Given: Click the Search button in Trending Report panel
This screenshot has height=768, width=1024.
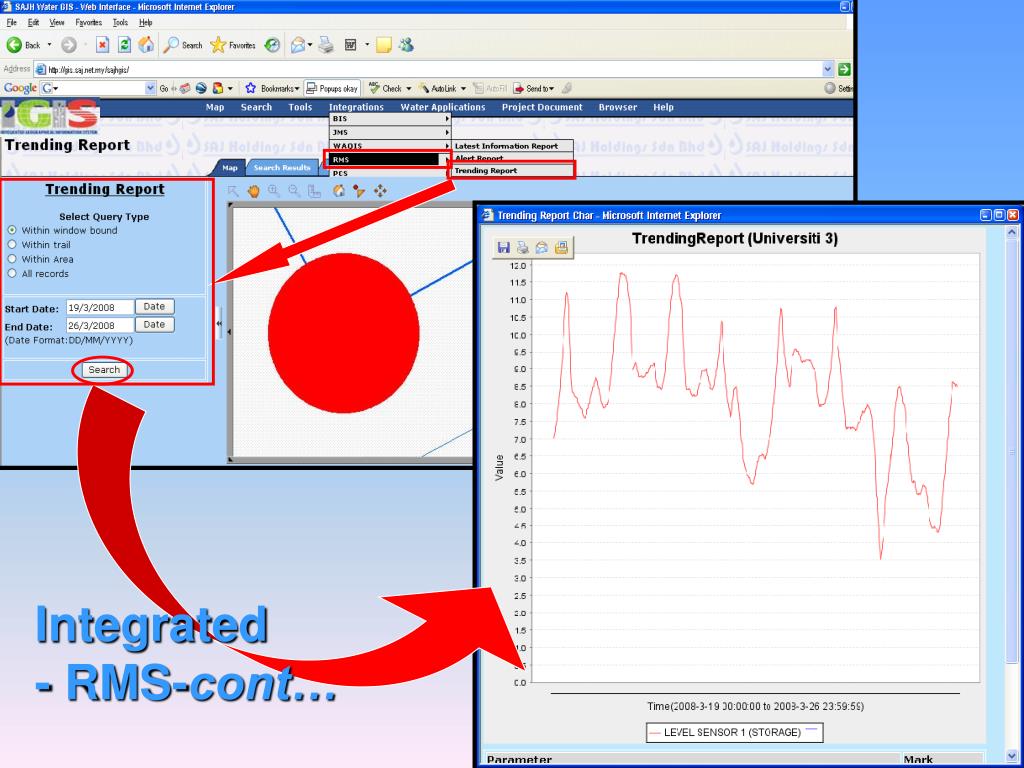Looking at the screenshot, I should [104, 370].
